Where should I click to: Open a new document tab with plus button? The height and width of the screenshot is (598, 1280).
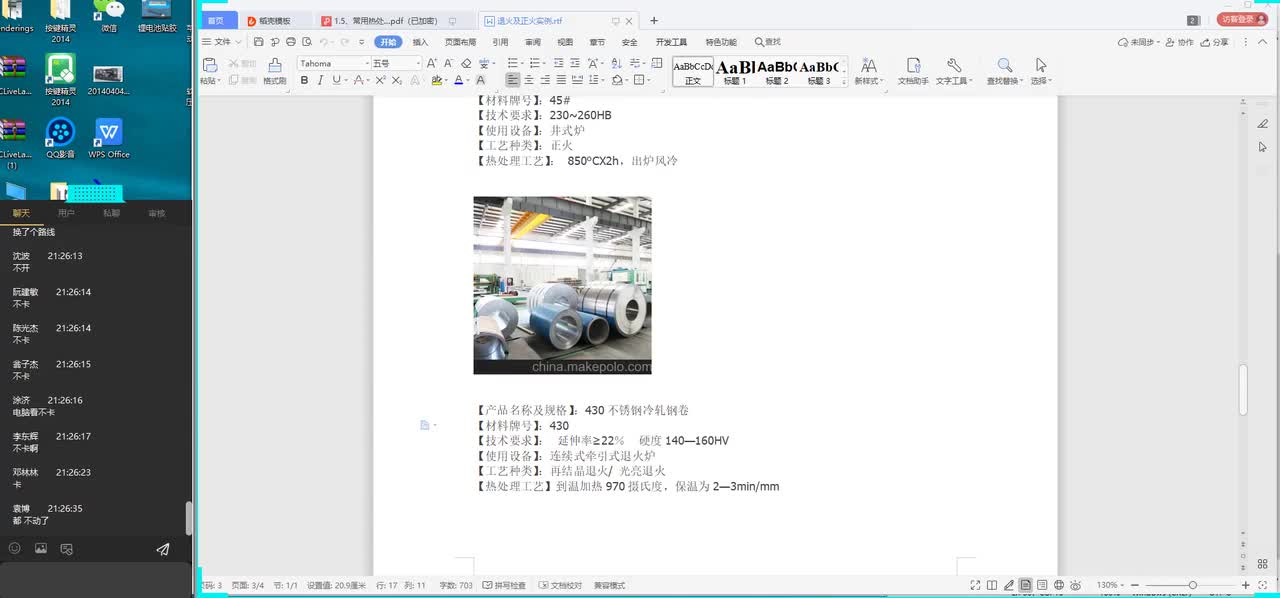click(x=654, y=20)
